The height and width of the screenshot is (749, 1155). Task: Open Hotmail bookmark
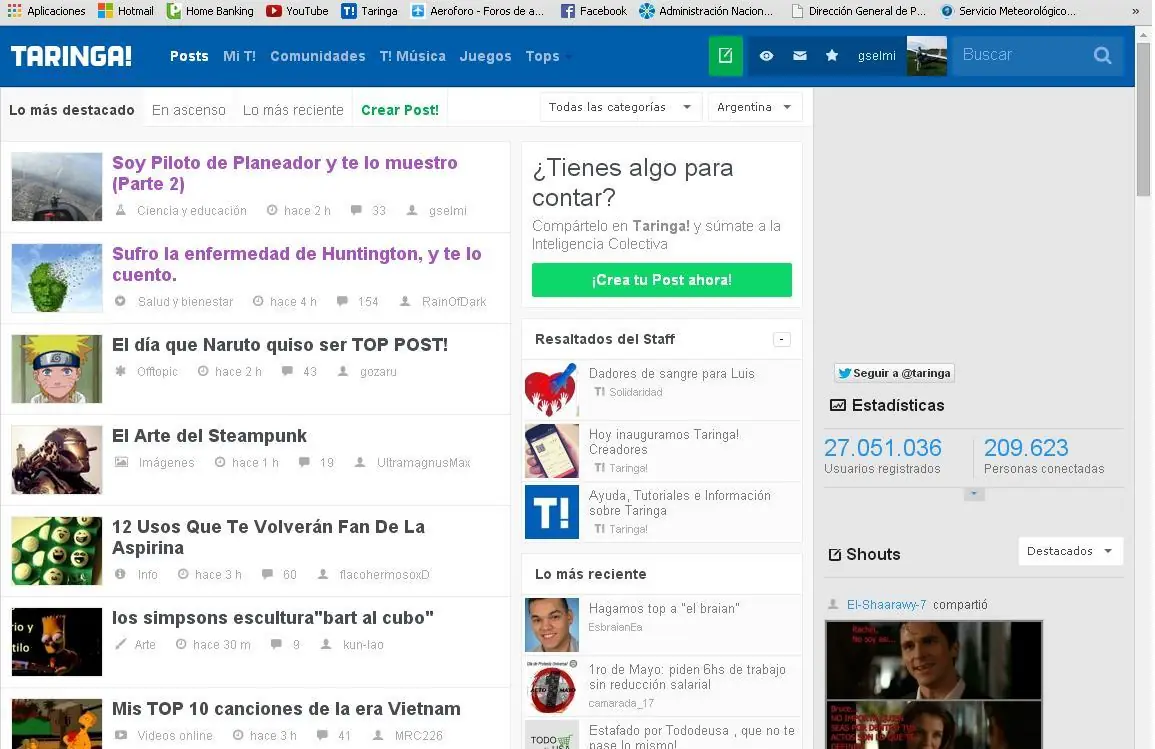pos(126,11)
